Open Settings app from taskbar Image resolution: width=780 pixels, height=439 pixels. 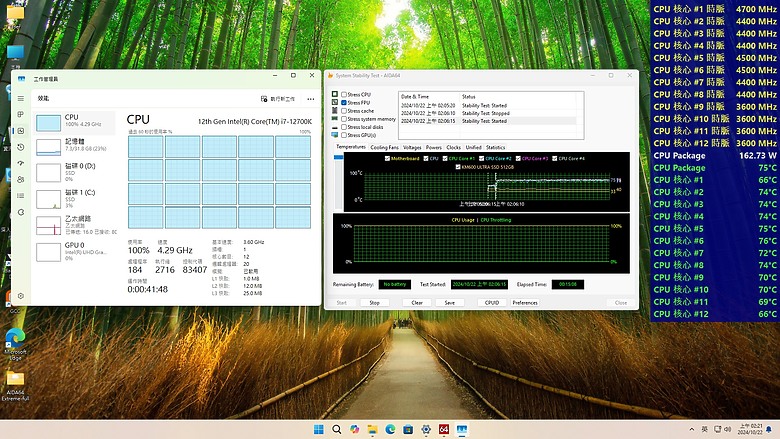pyautogui.click(x=426, y=430)
